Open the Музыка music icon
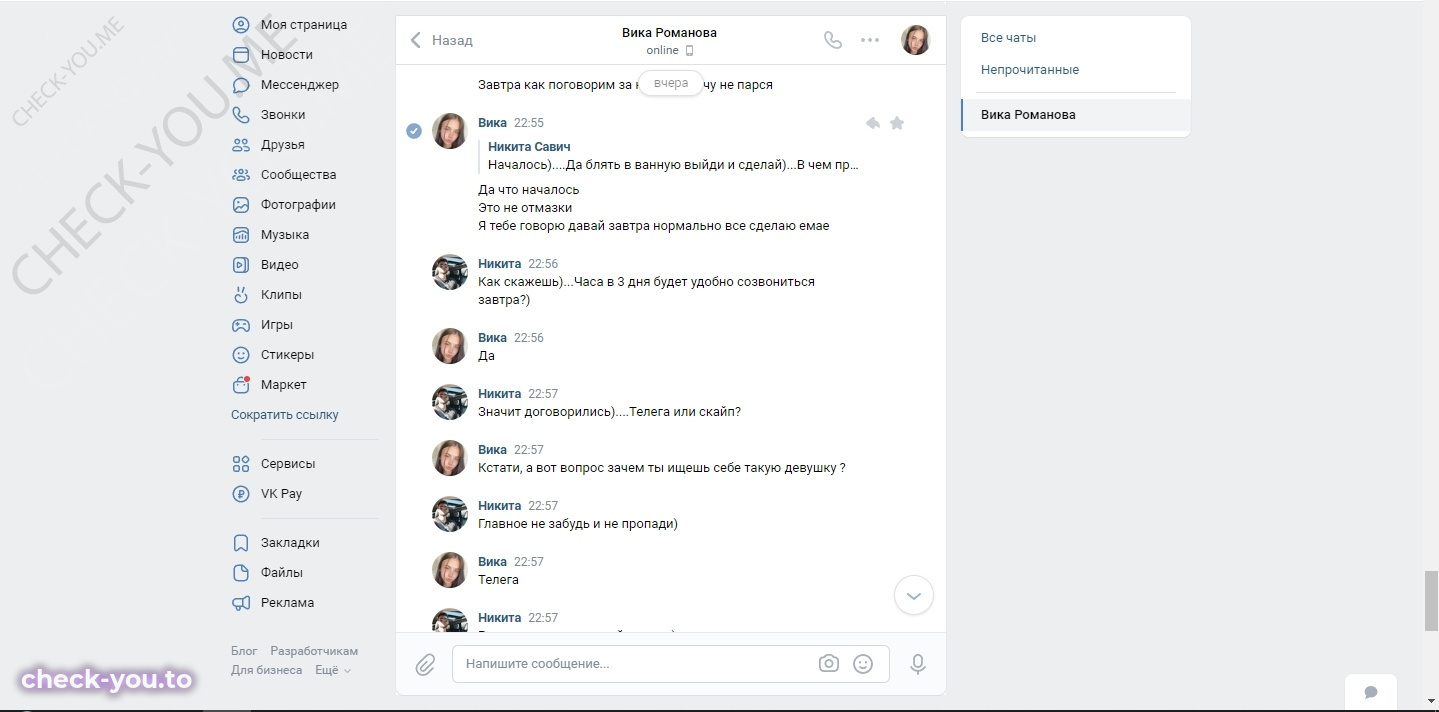The height and width of the screenshot is (712, 1439). tap(240, 235)
